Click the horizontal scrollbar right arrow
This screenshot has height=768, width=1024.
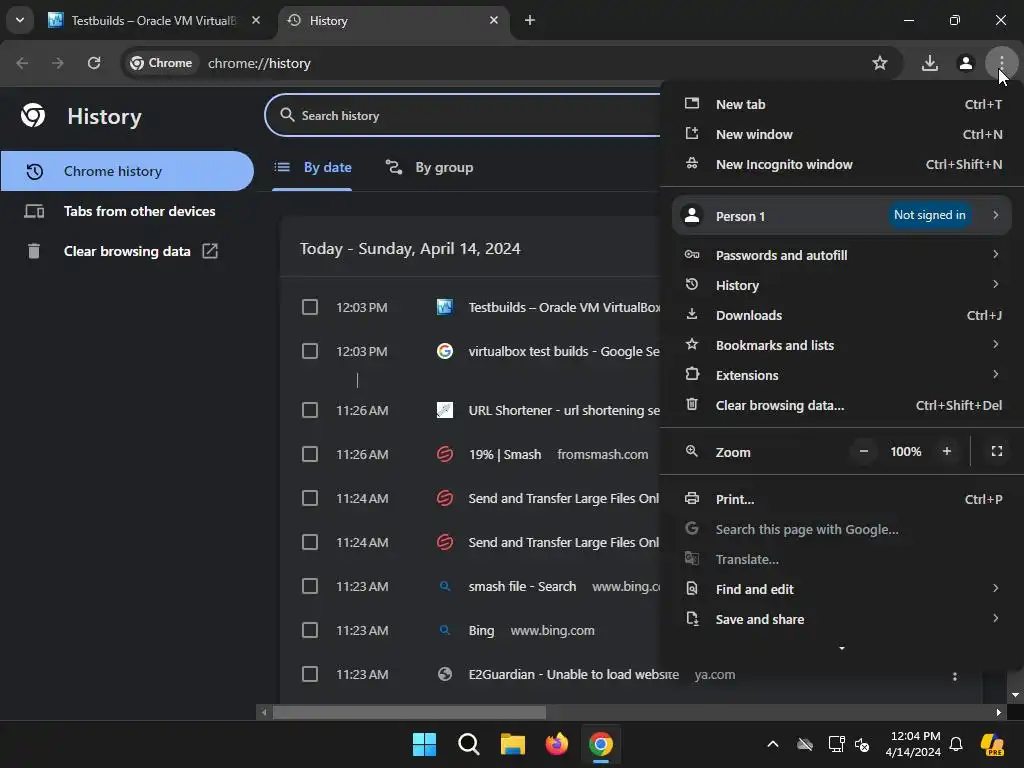click(999, 712)
